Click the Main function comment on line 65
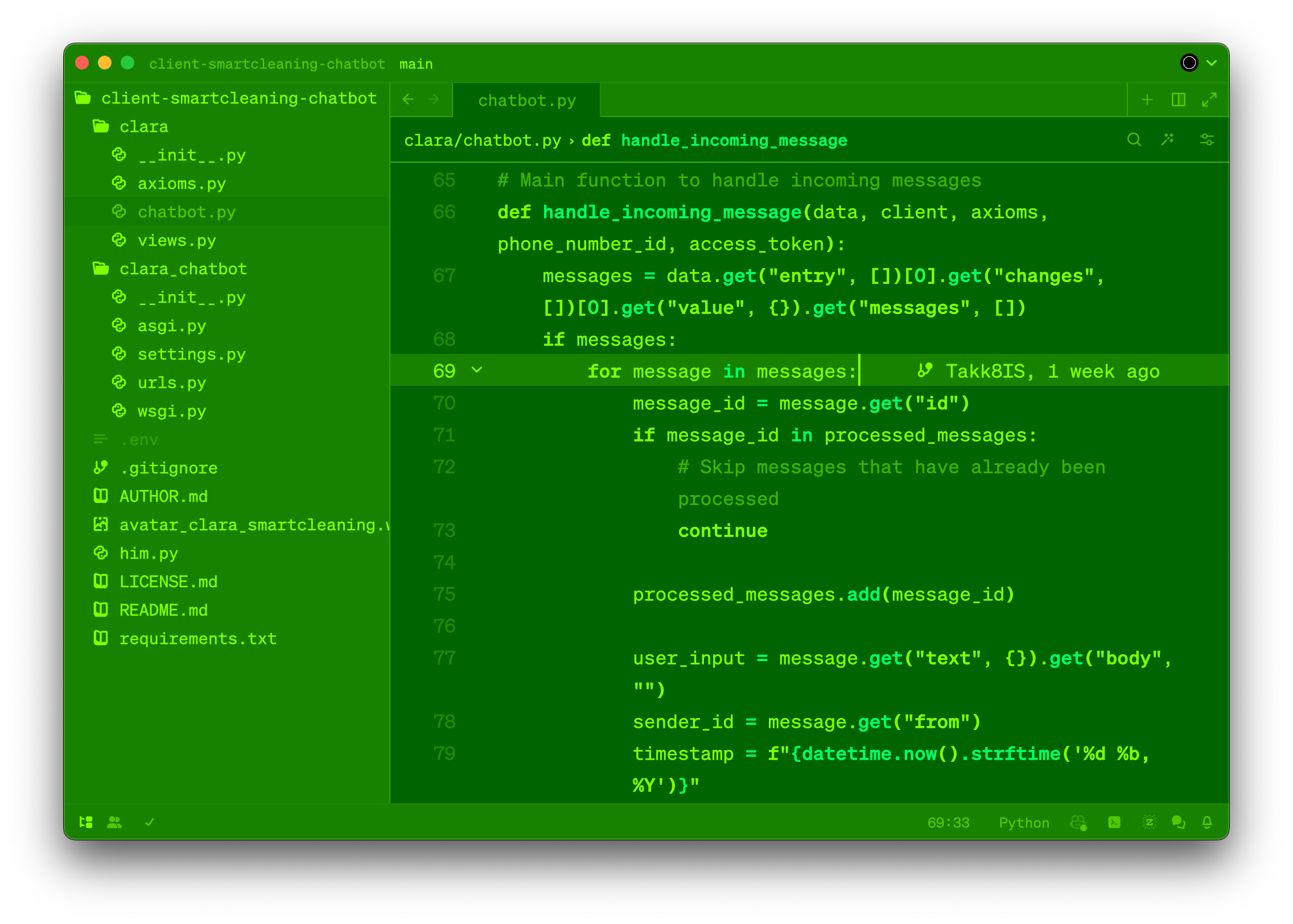The image size is (1293, 924). point(739,180)
